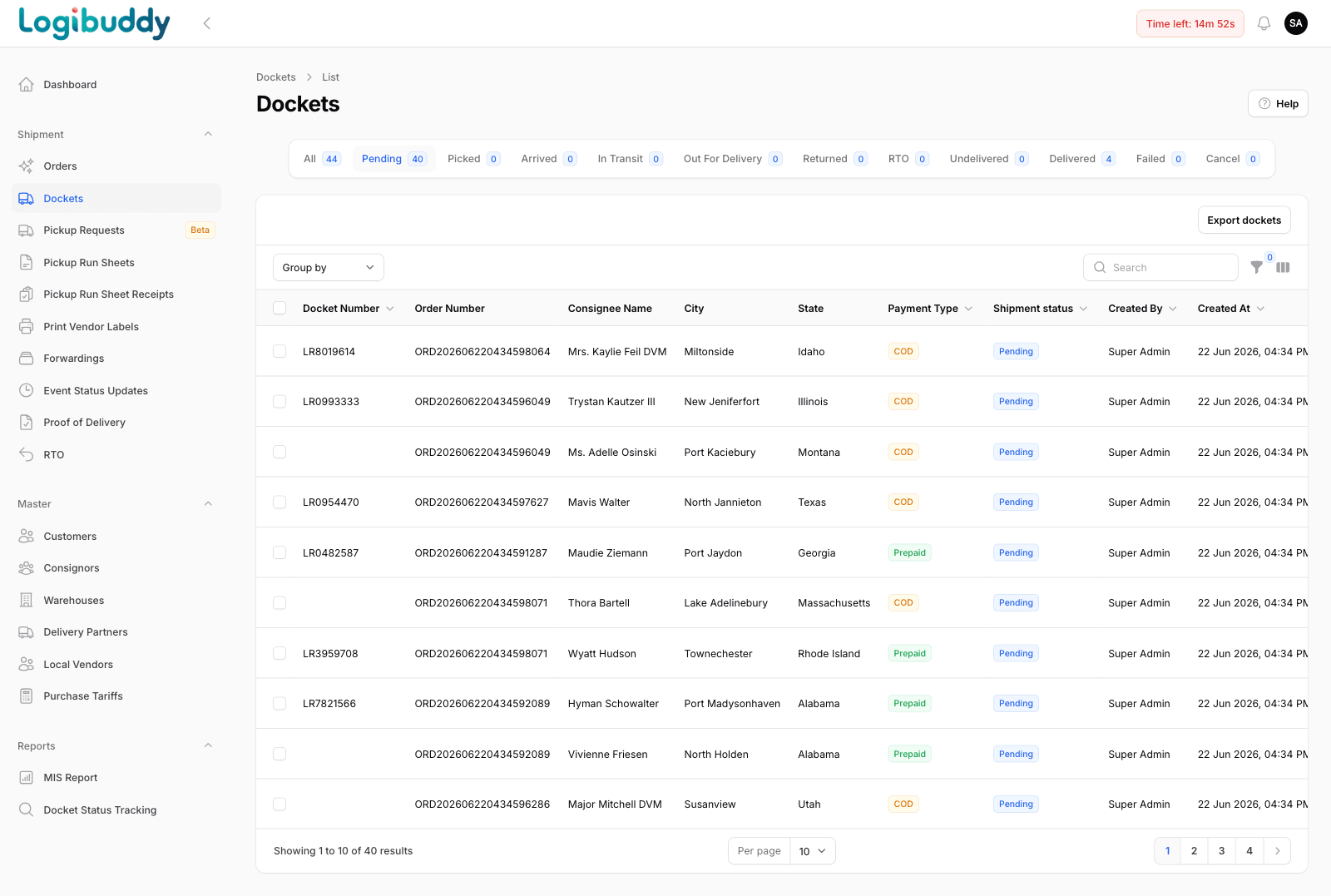Switch to the In Transit tab
The width and height of the screenshot is (1331, 896).
(x=630, y=159)
